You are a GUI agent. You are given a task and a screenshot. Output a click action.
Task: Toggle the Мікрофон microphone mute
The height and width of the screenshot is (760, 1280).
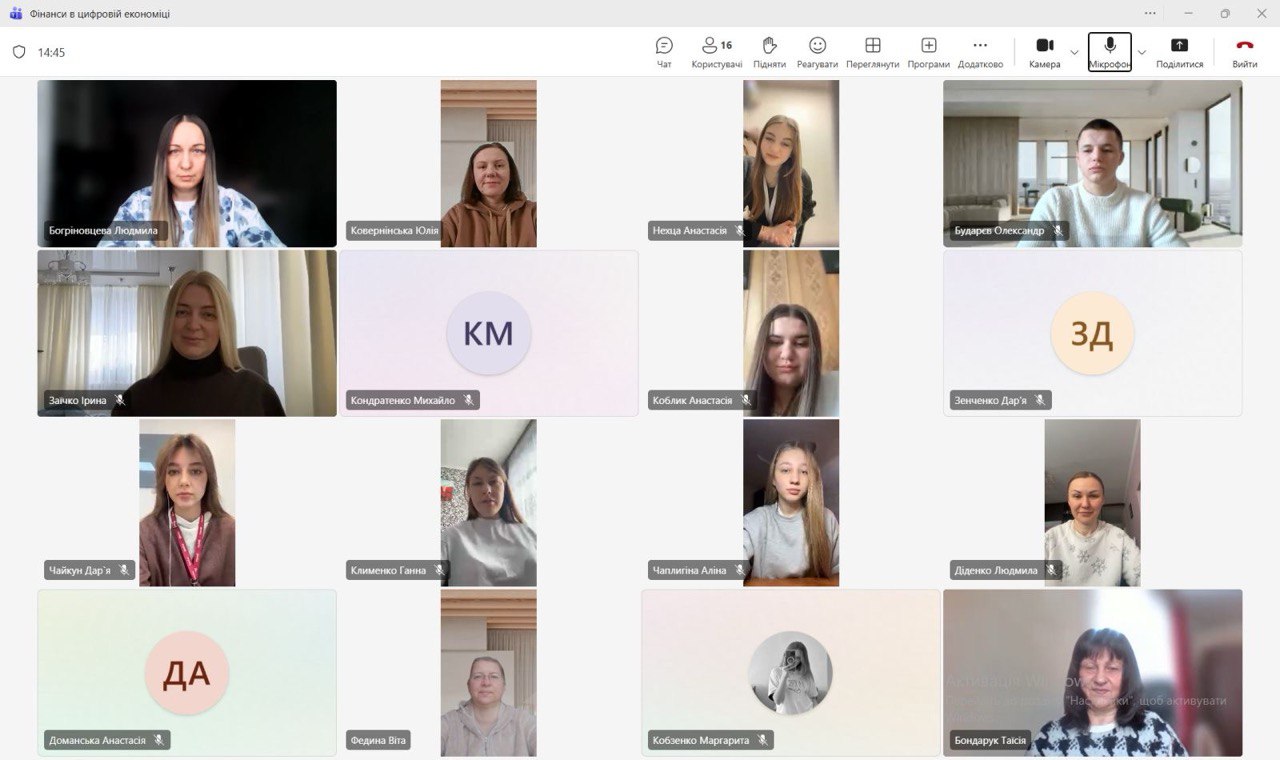click(x=1109, y=52)
